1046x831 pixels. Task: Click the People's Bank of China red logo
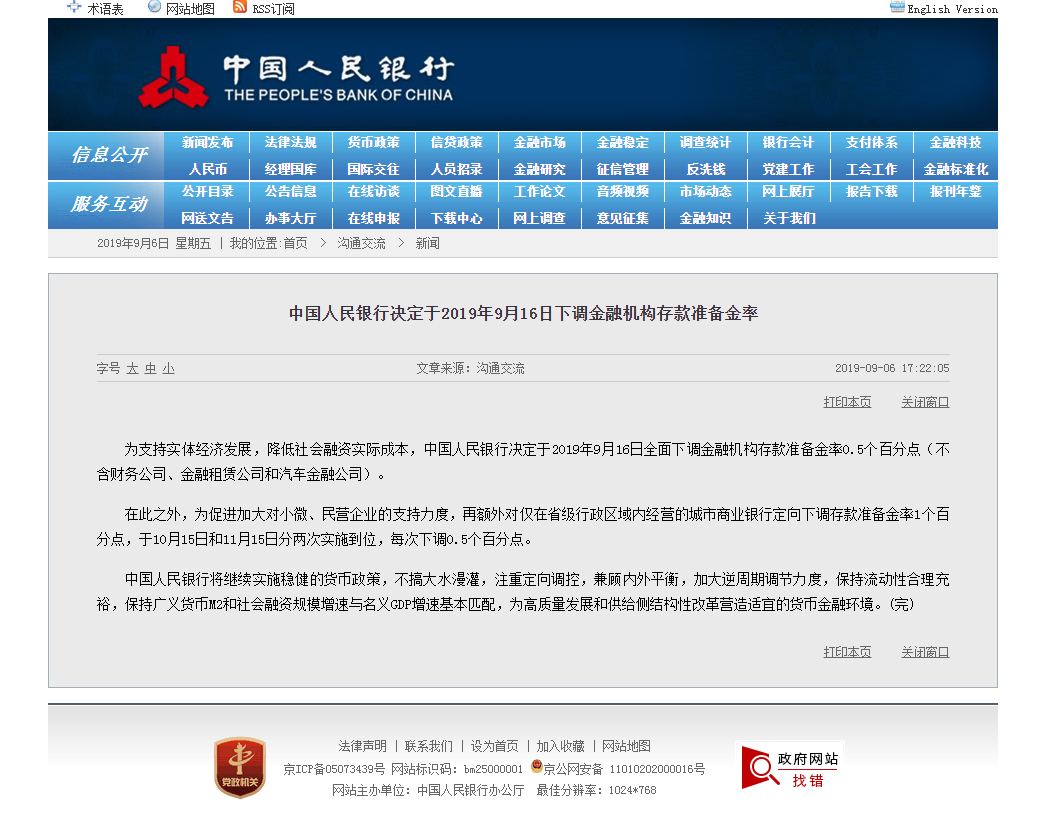[x=173, y=77]
